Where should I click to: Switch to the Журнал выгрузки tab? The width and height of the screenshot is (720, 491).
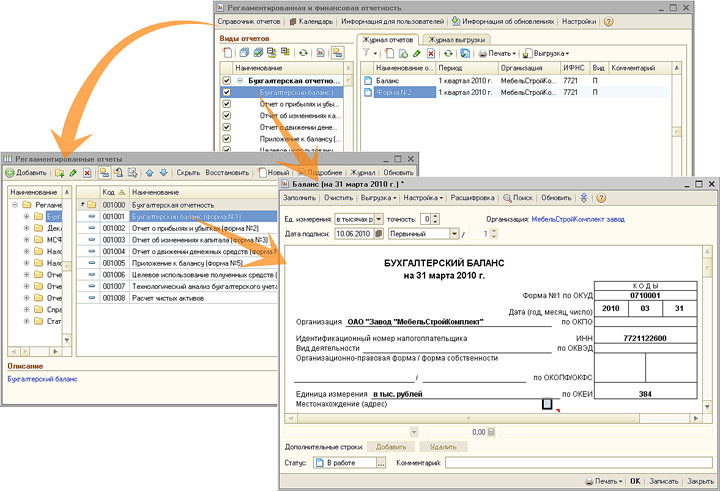[x=456, y=40]
